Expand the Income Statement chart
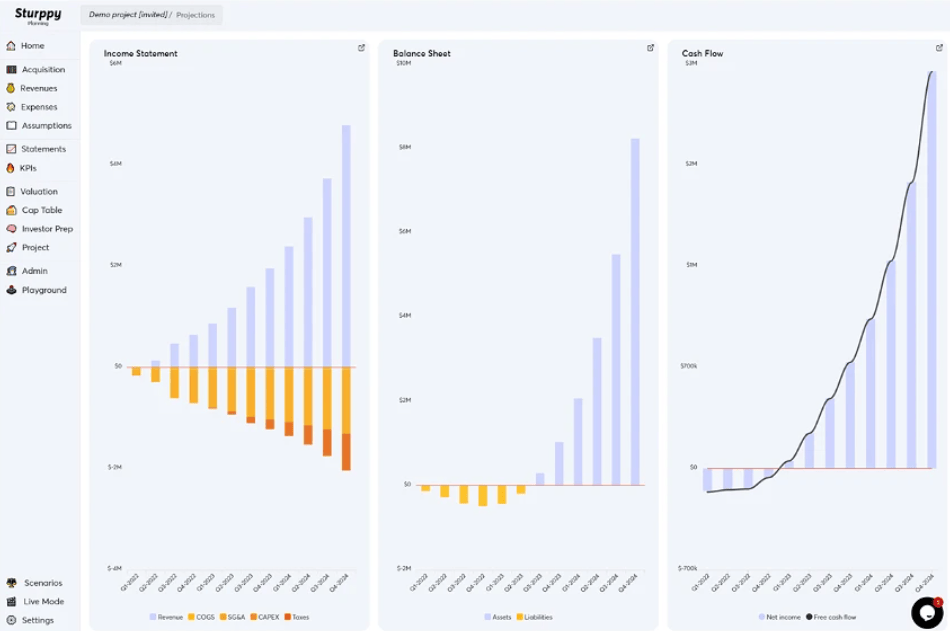The image size is (950, 631). pos(362,48)
